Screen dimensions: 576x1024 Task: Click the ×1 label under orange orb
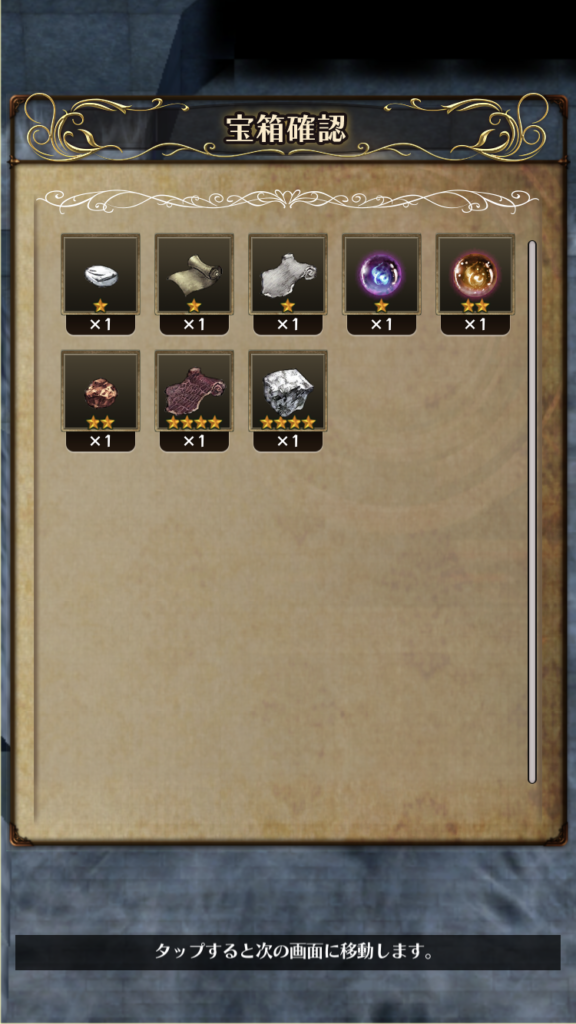(x=475, y=325)
